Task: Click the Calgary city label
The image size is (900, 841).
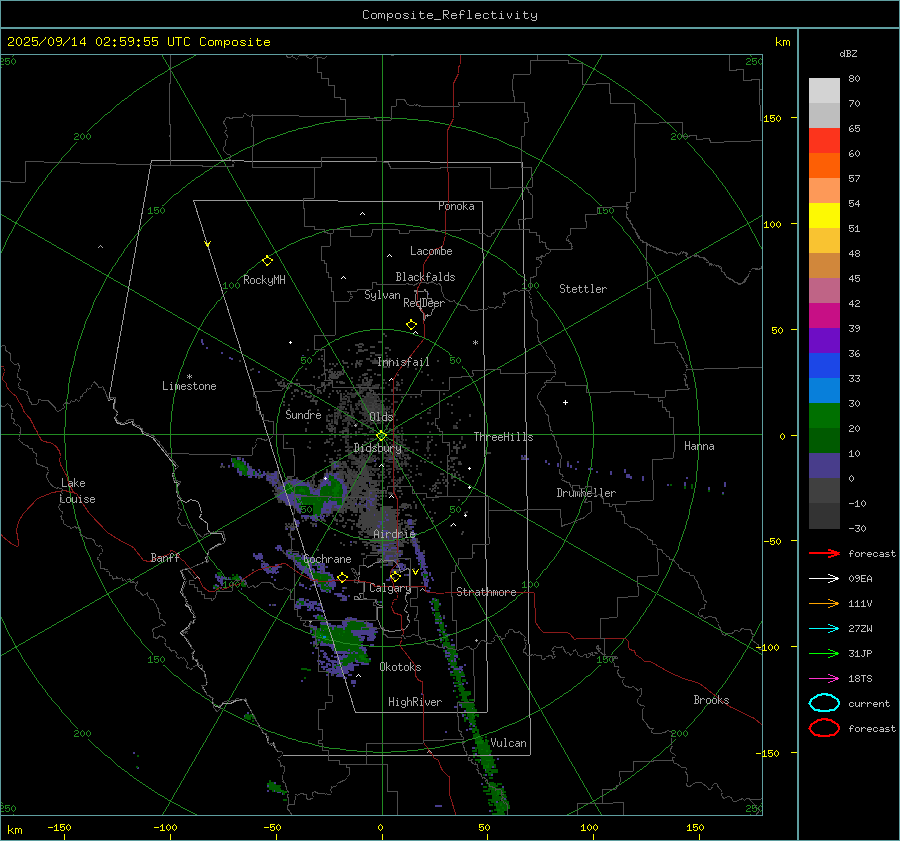Action: click(x=390, y=588)
